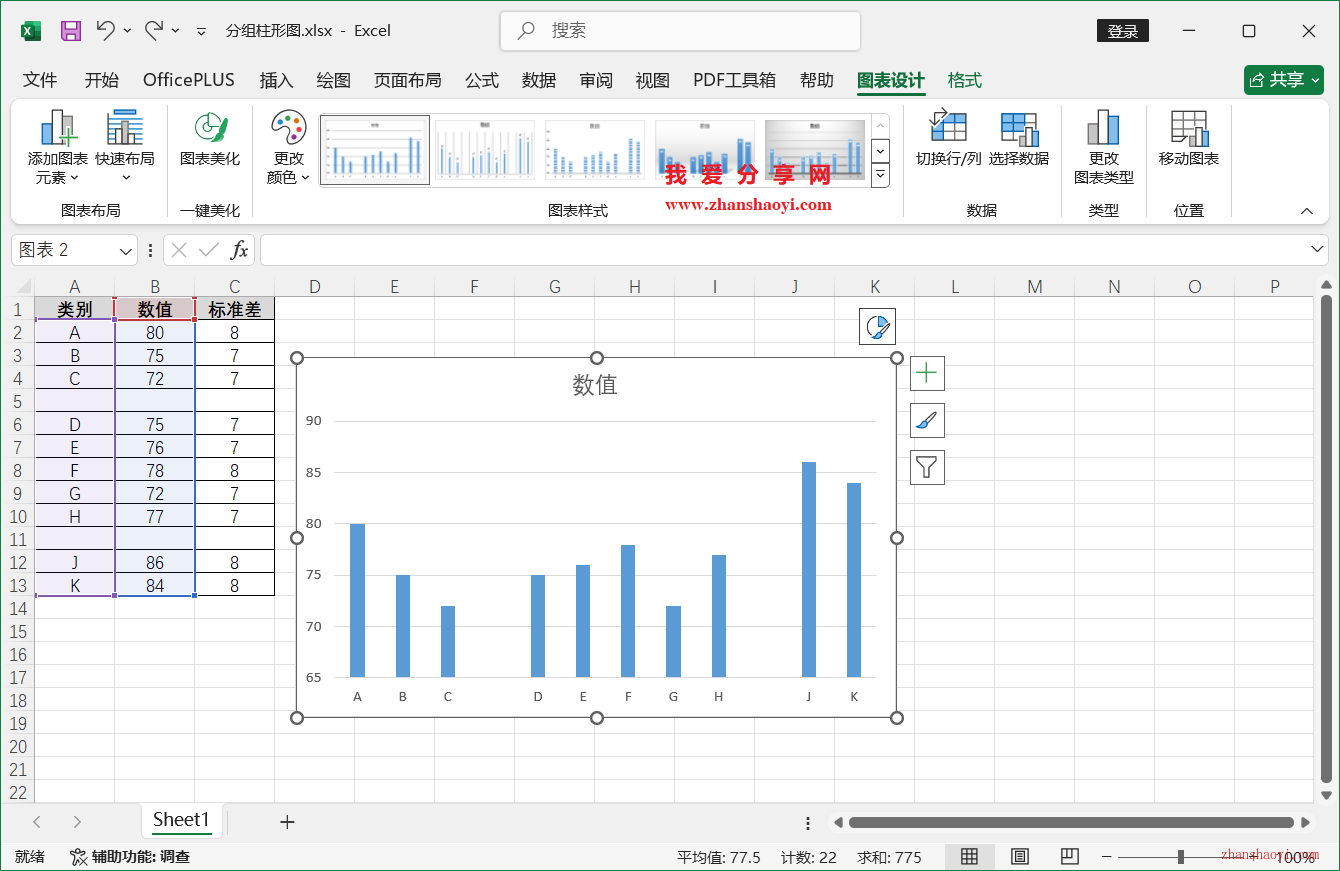
Task: Click the 图表美化 beautify icon
Action: pyautogui.click(x=209, y=145)
